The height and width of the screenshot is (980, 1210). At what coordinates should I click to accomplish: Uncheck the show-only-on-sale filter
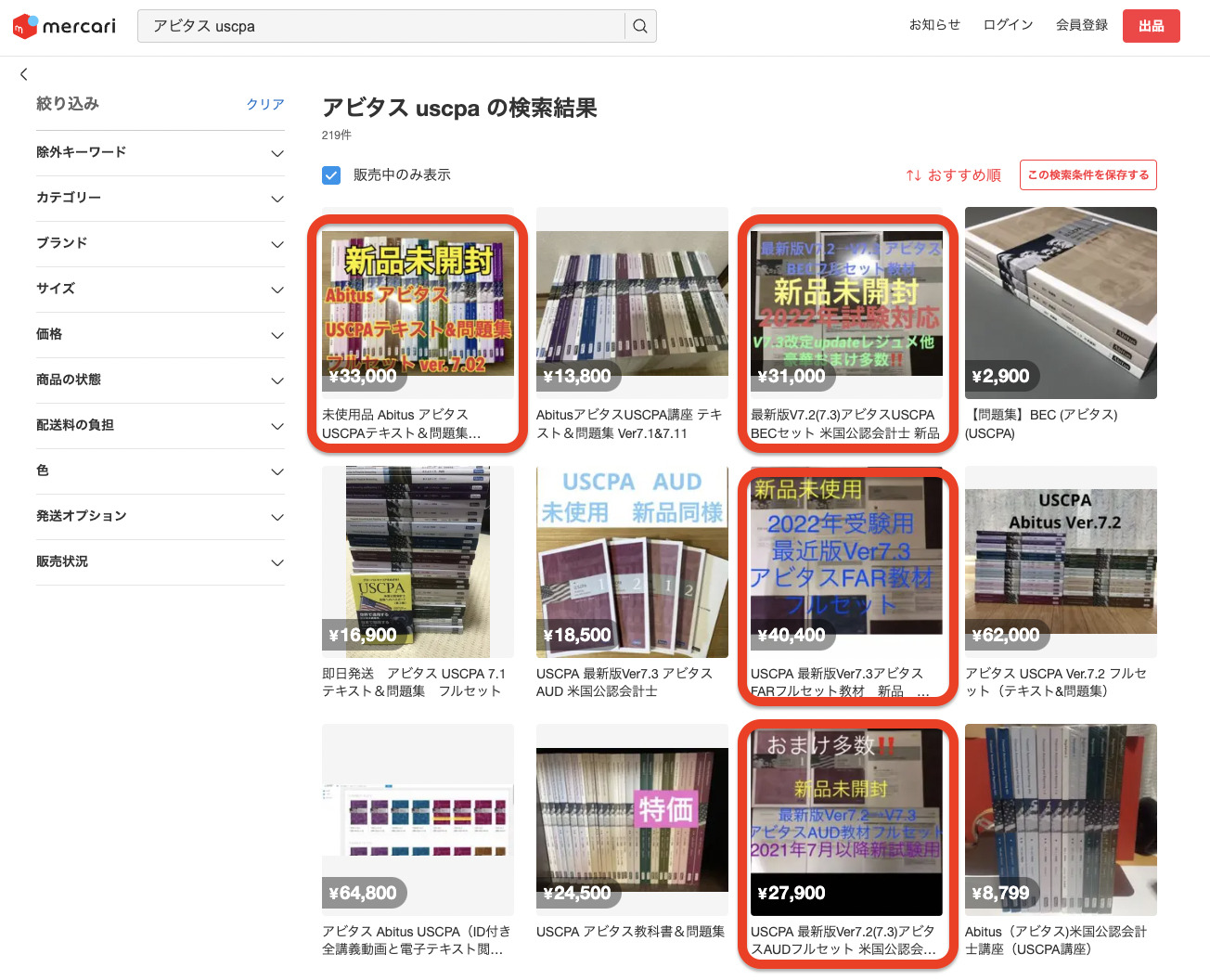331,174
